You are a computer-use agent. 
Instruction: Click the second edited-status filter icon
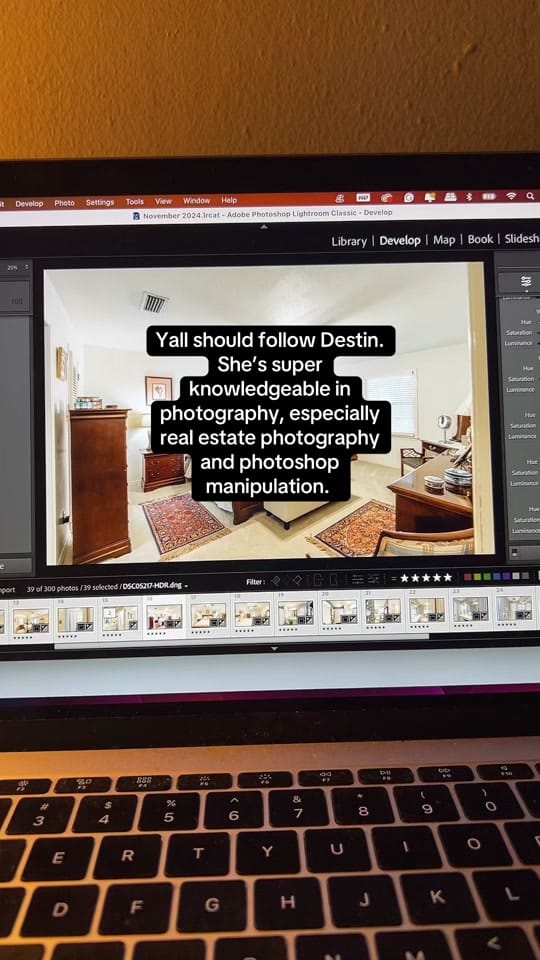(373, 579)
